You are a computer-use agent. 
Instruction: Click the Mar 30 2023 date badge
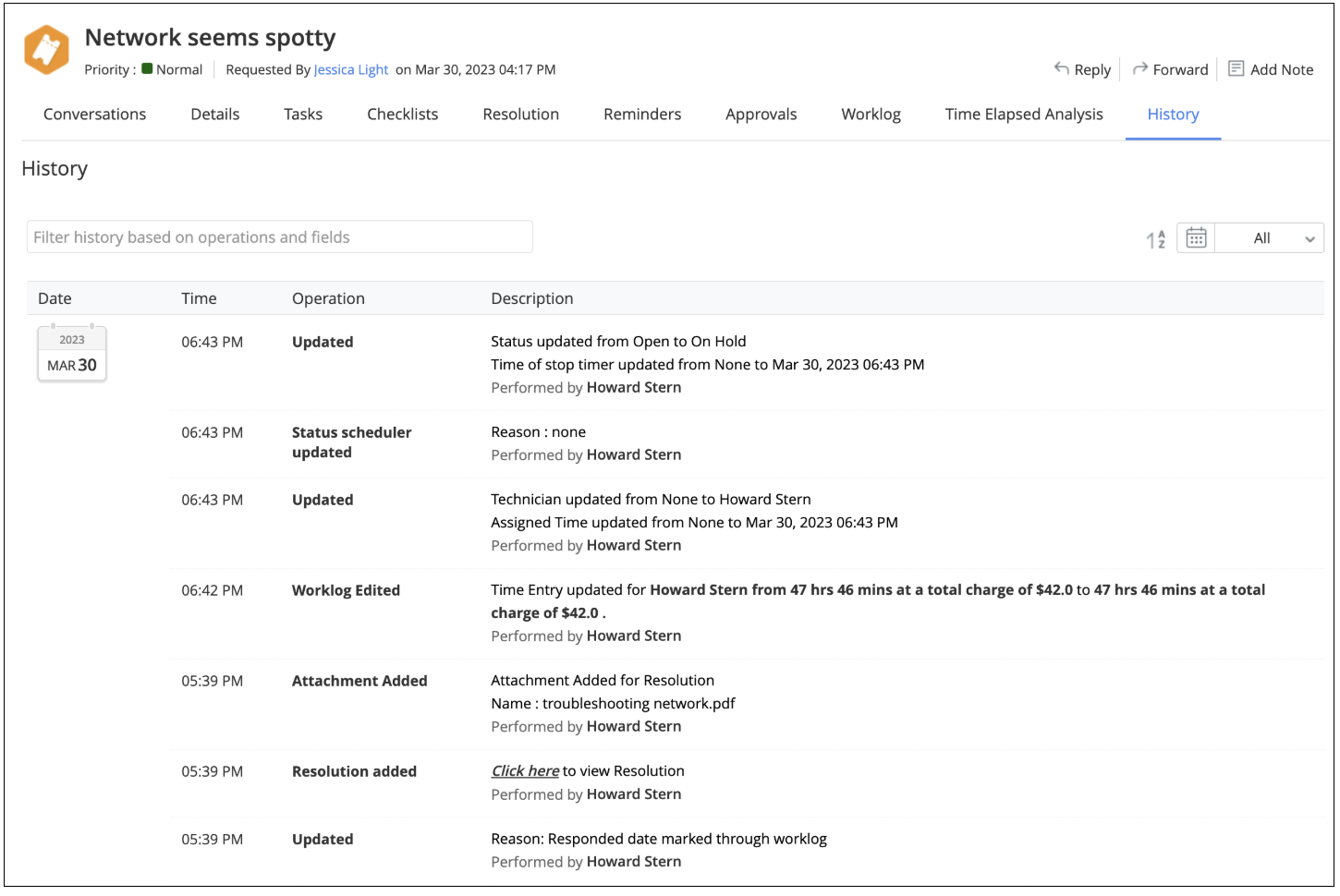(72, 355)
